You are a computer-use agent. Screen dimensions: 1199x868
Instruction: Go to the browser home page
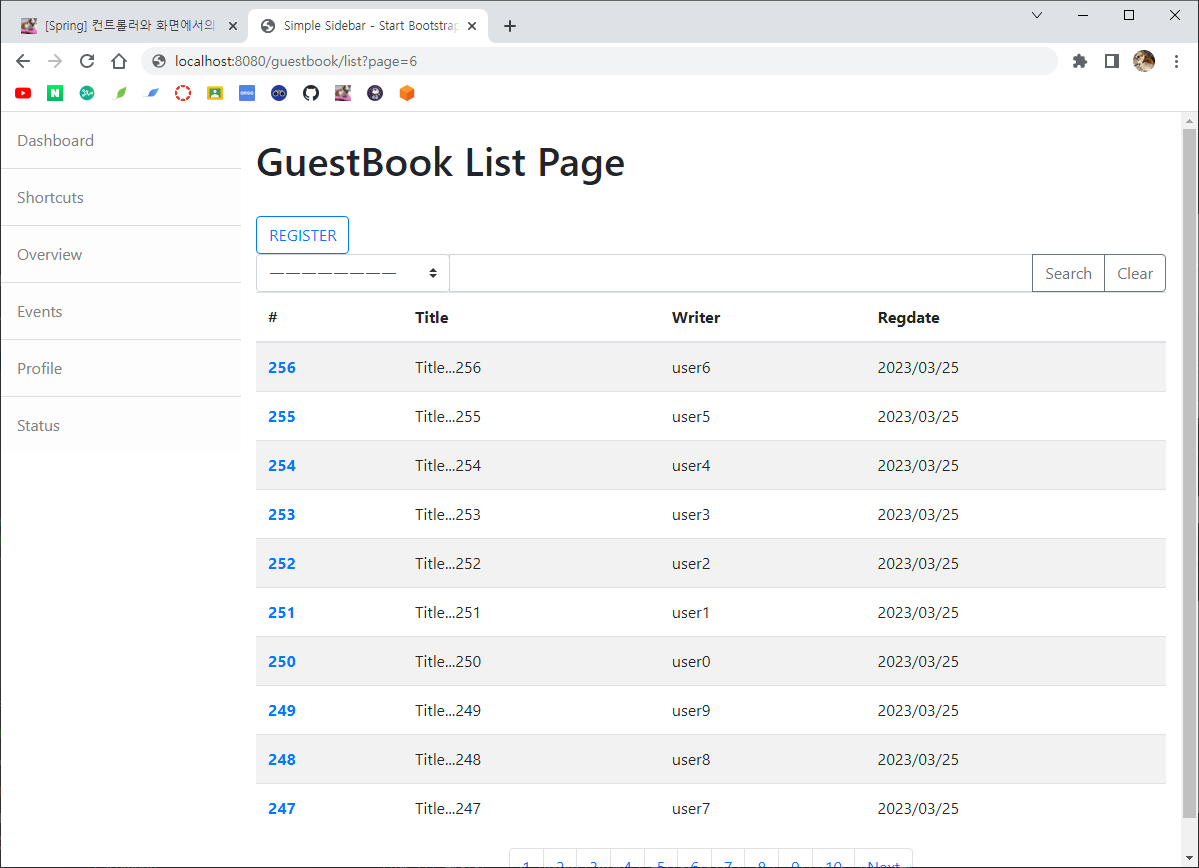[x=119, y=61]
